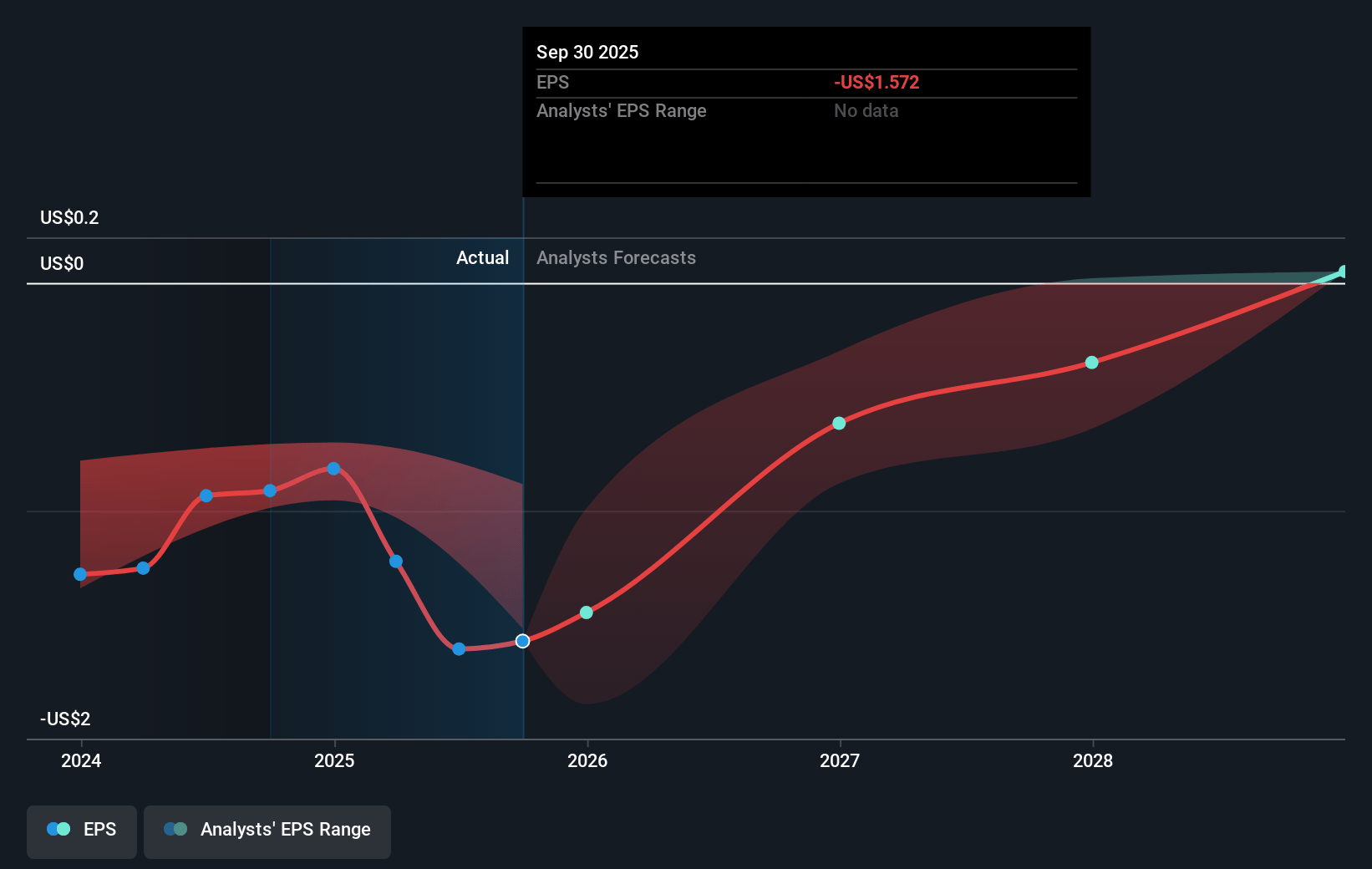The width and height of the screenshot is (1372, 869).
Task: Click the highlighted Sep 30 2025 data point
Action: 522,641
